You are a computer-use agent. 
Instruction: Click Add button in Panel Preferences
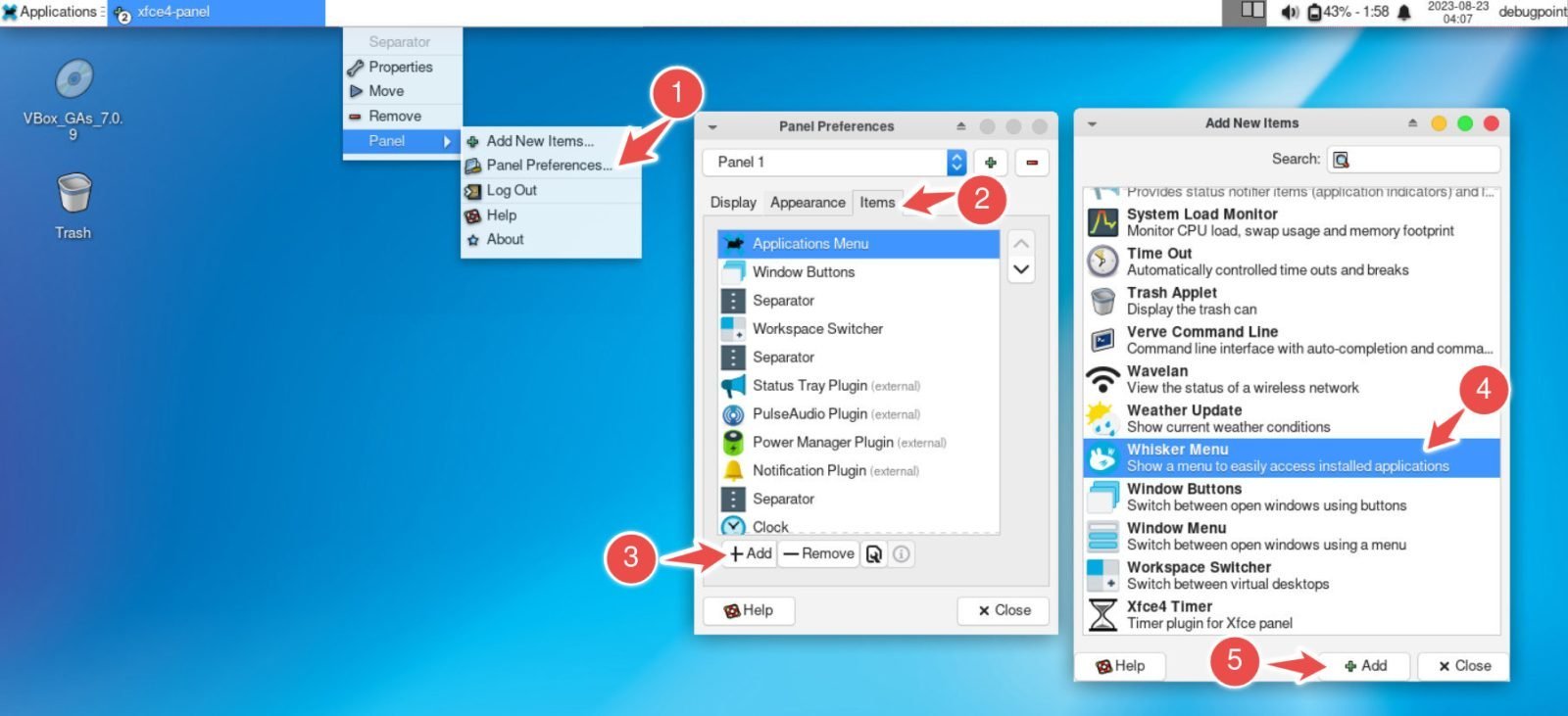tap(751, 553)
